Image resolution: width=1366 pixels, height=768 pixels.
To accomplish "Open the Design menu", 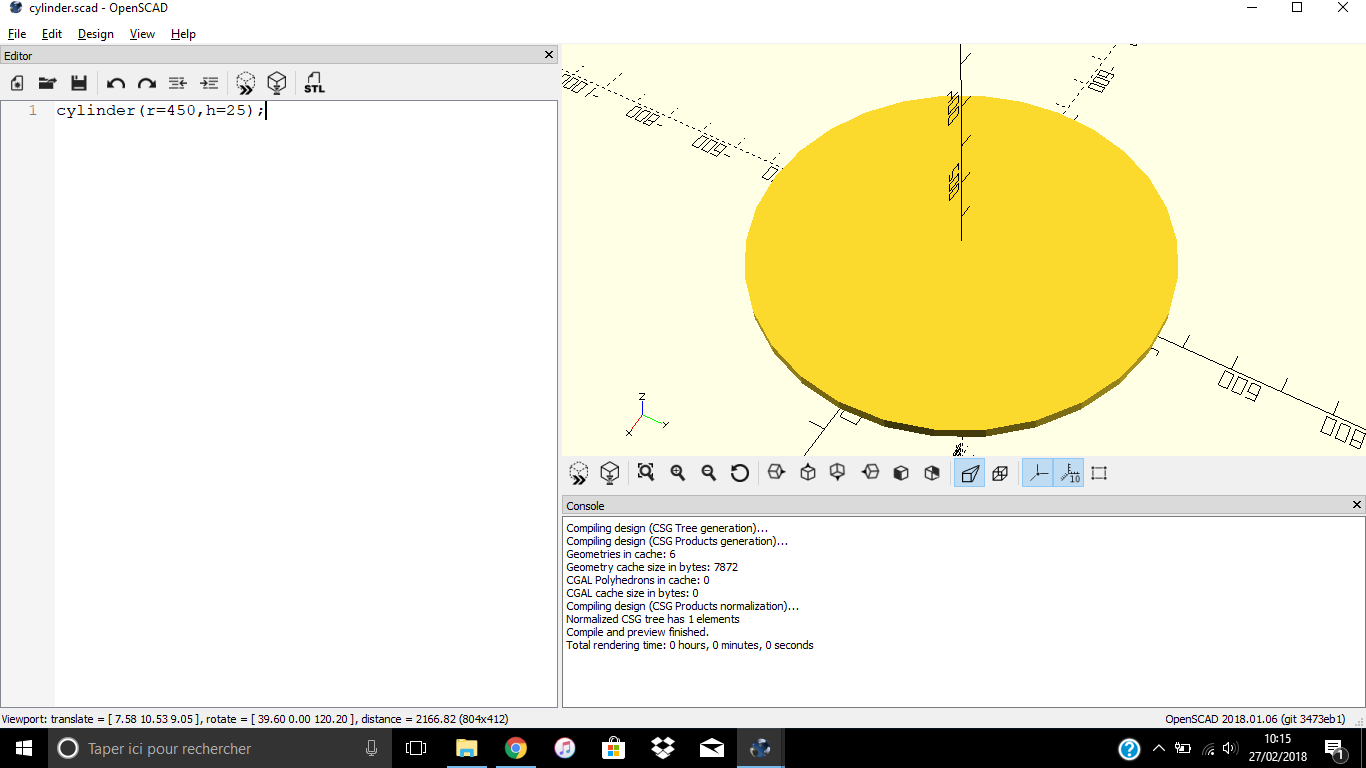I will click(96, 34).
